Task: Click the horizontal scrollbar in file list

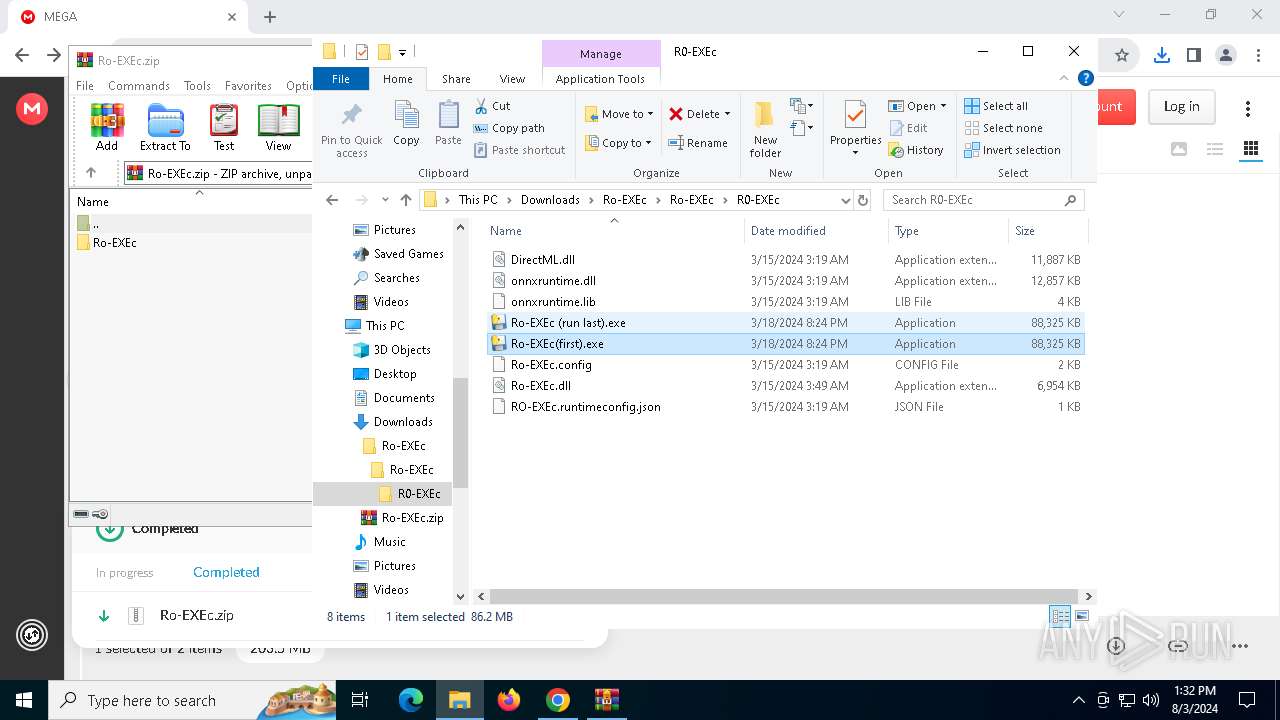Action: (784, 596)
